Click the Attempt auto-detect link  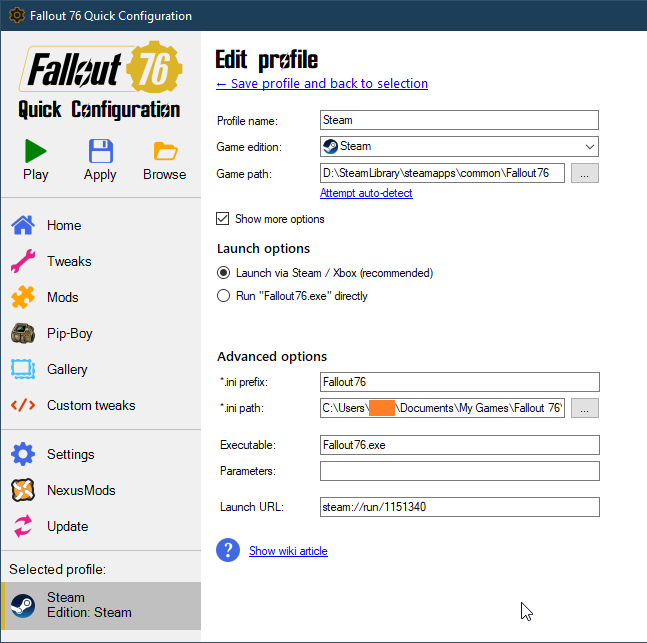(366, 193)
